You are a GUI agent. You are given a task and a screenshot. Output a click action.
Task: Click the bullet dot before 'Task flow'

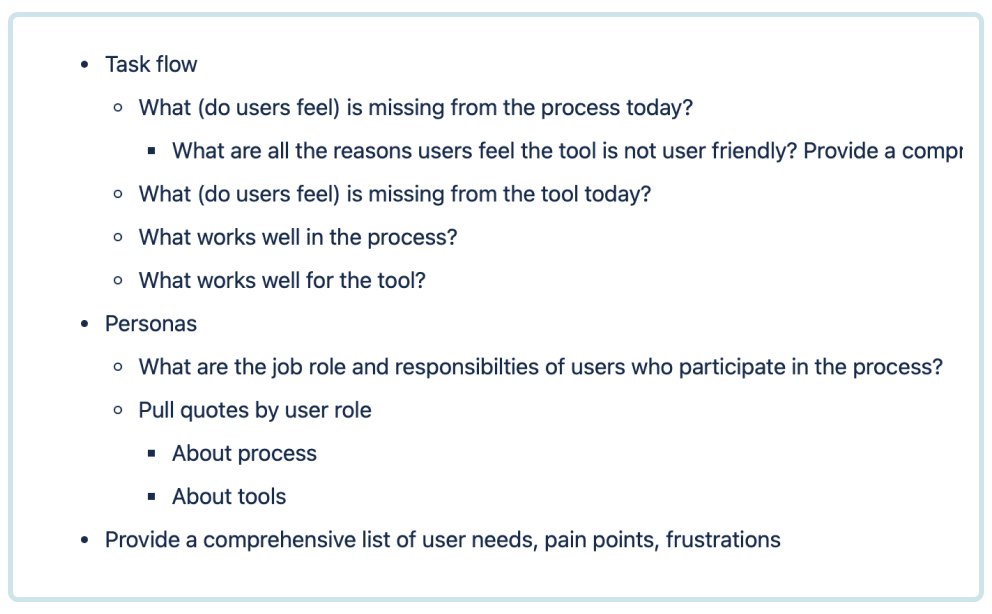coord(85,64)
